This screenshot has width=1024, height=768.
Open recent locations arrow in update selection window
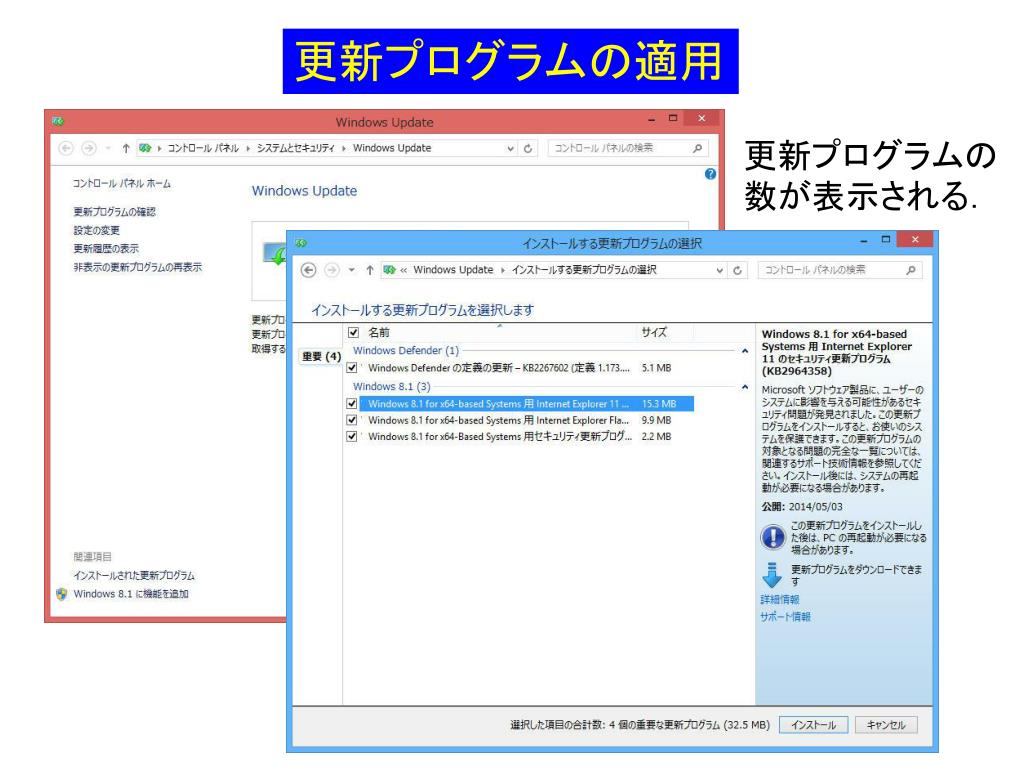[x=351, y=270]
